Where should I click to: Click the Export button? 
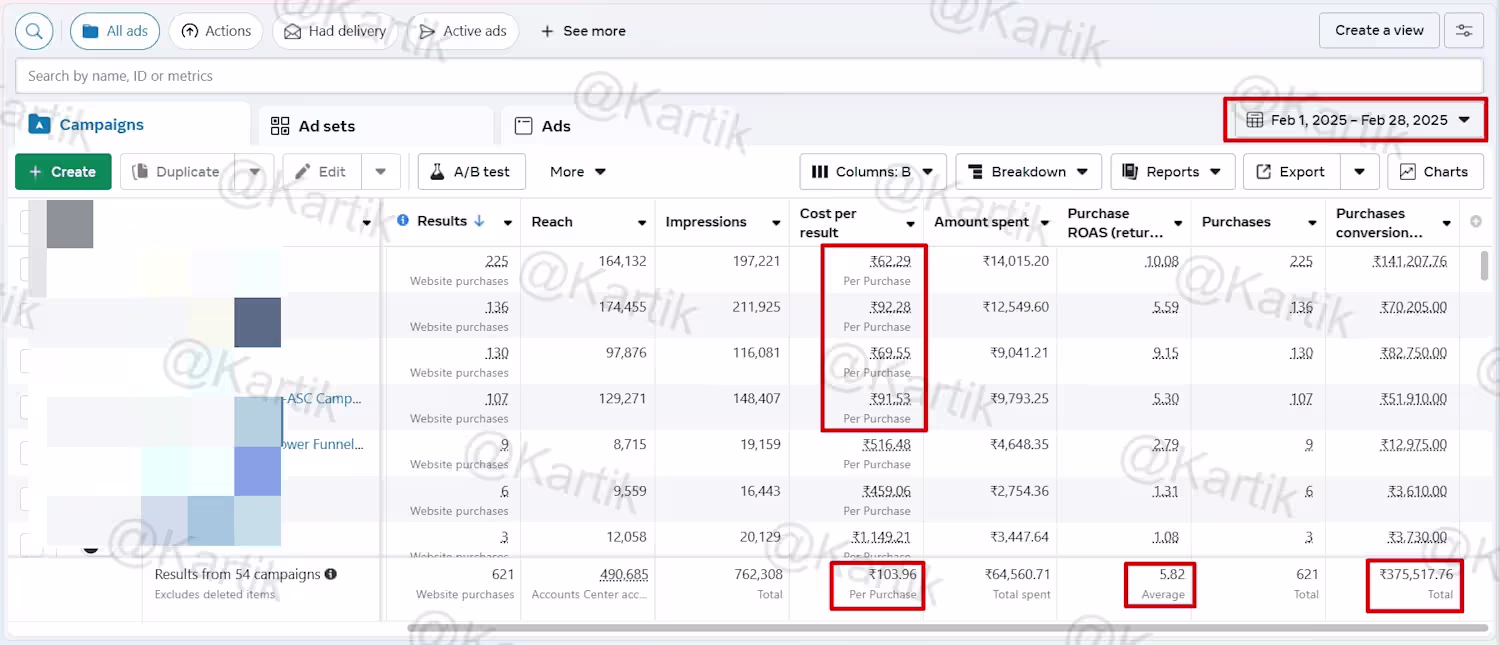pos(1290,172)
